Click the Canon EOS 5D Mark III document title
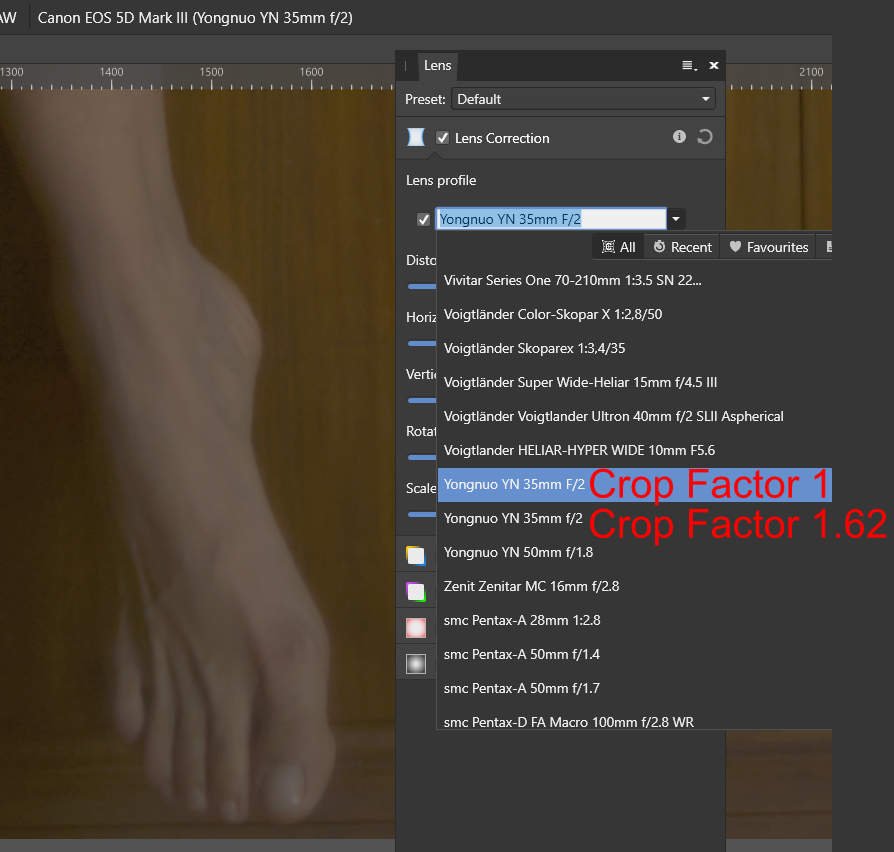 195,18
